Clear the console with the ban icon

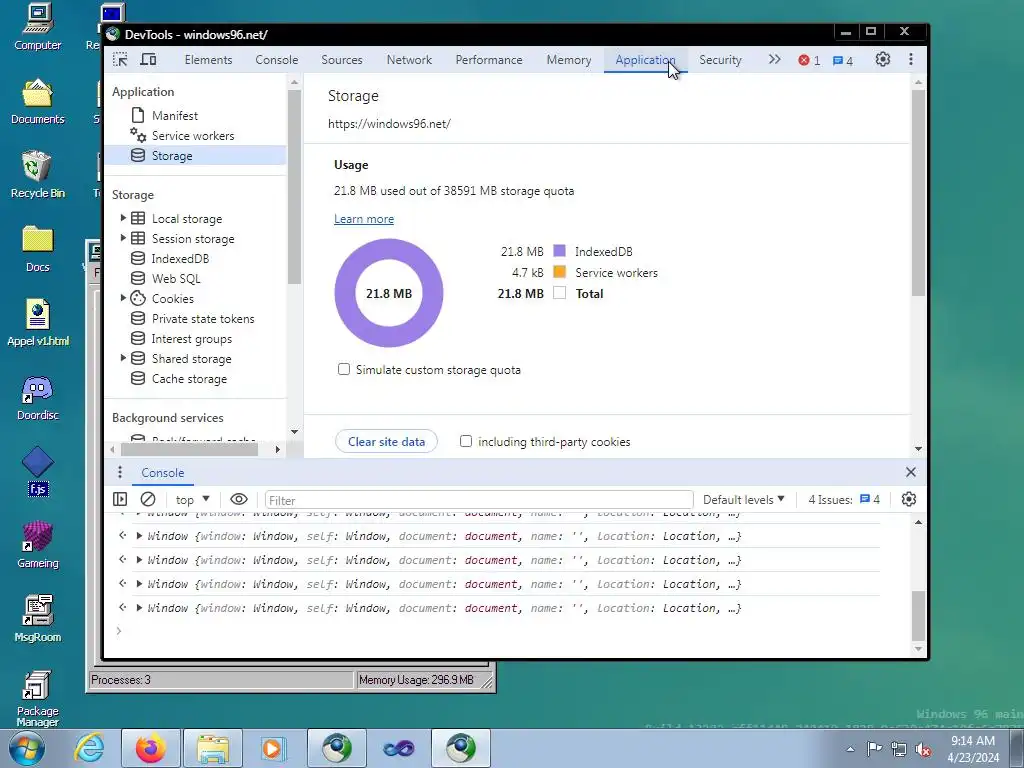148,500
